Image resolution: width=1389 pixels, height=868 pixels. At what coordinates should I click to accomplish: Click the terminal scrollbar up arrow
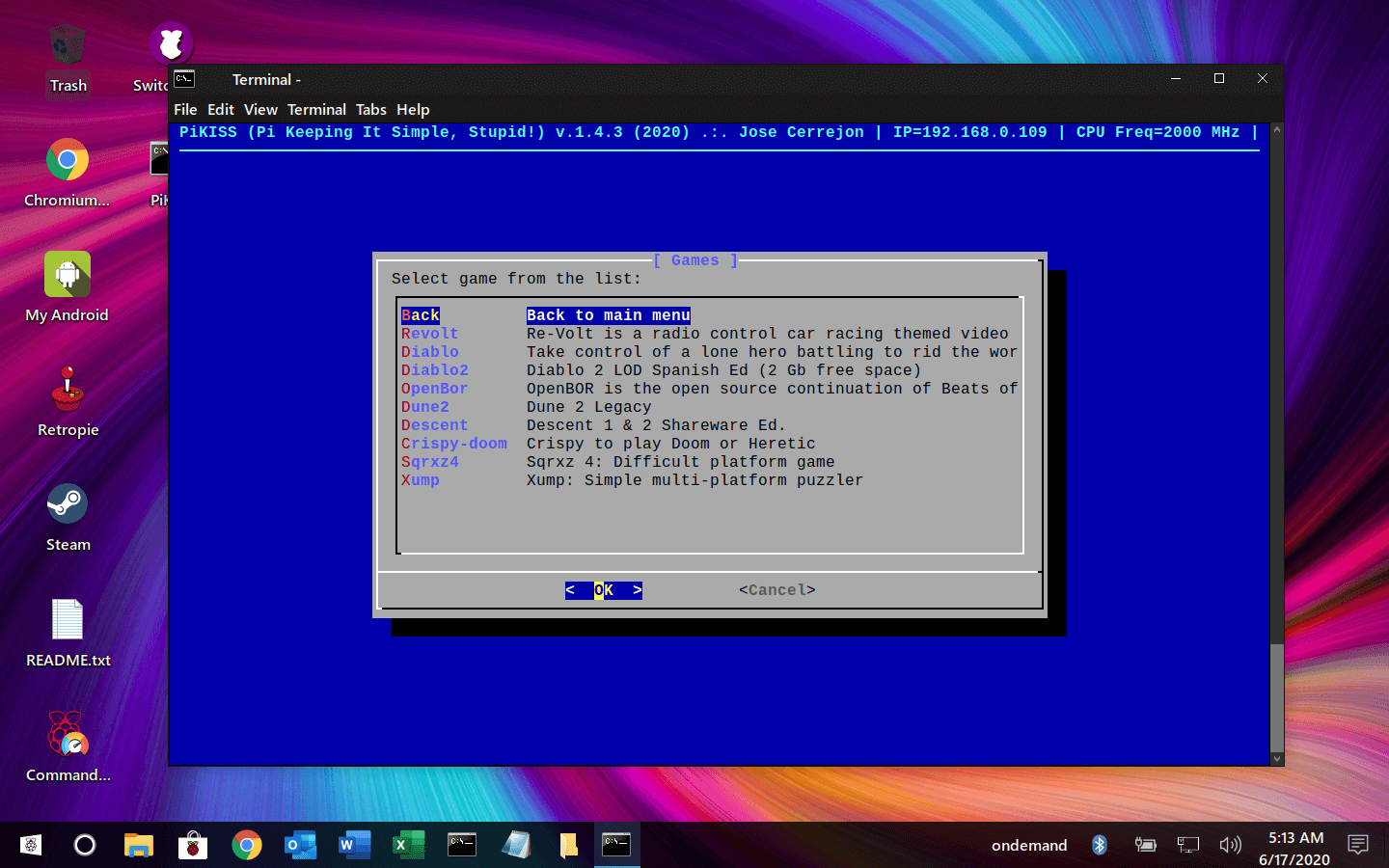click(1277, 128)
